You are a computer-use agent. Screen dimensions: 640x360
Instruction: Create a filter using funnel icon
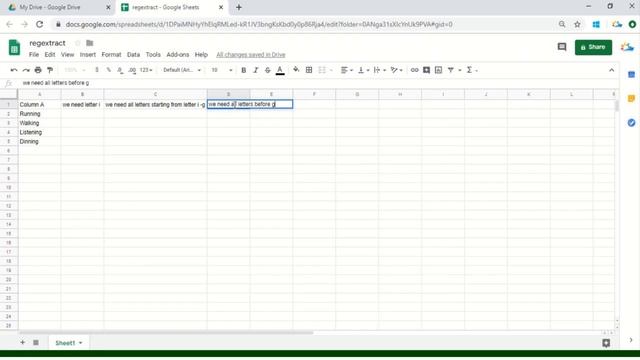tap(451, 70)
